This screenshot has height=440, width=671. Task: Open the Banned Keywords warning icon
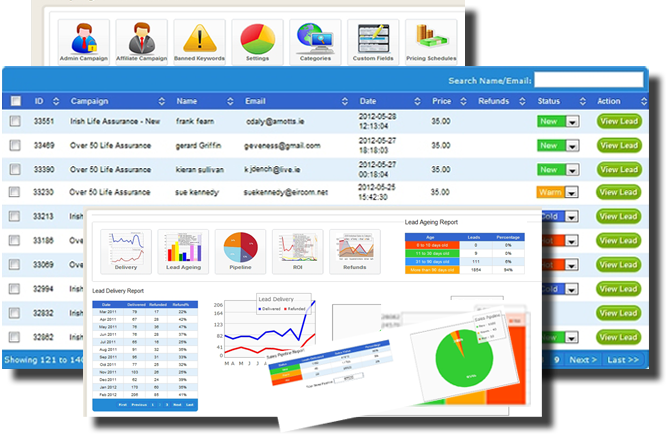point(200,40)
